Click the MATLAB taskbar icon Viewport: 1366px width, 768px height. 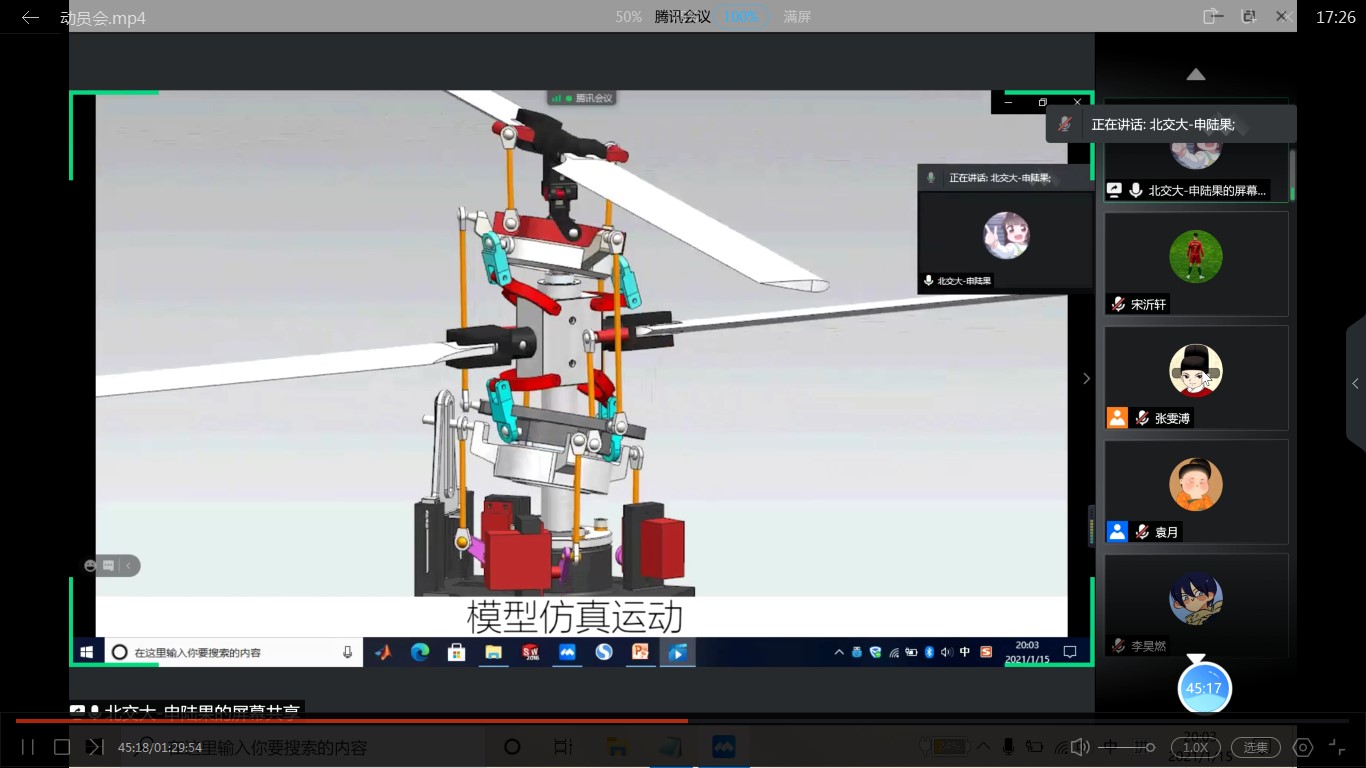pos(383,652)
